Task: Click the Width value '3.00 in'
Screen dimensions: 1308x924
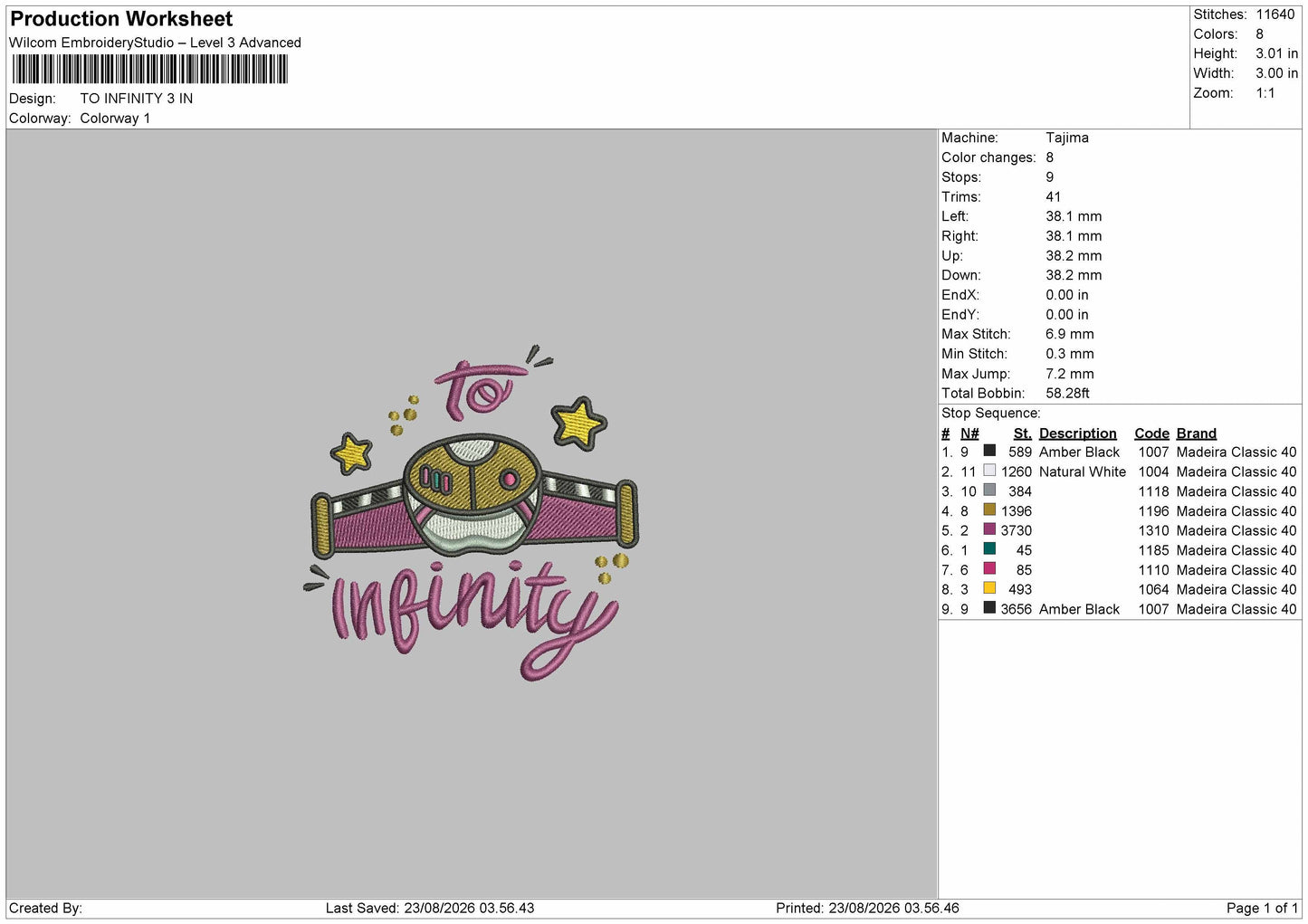Action: pos(1277,73)
